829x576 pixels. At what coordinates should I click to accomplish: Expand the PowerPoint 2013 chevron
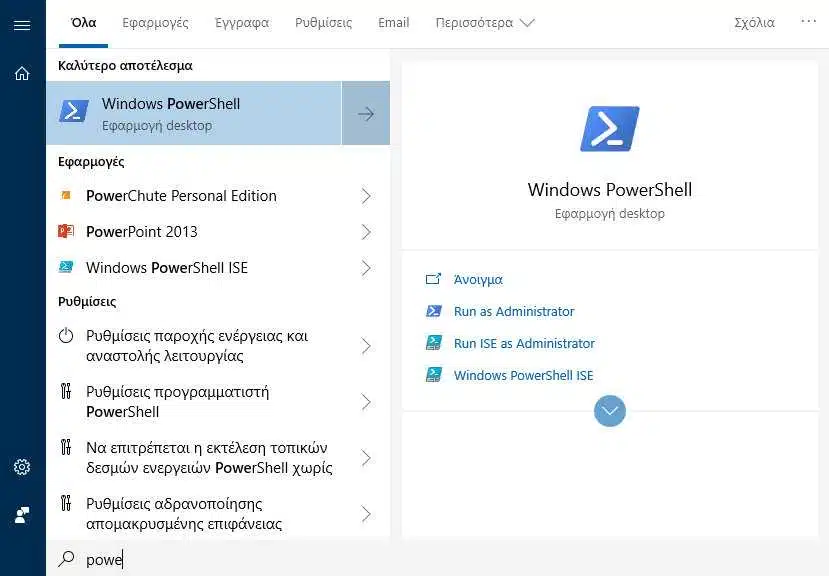point(366,232)
